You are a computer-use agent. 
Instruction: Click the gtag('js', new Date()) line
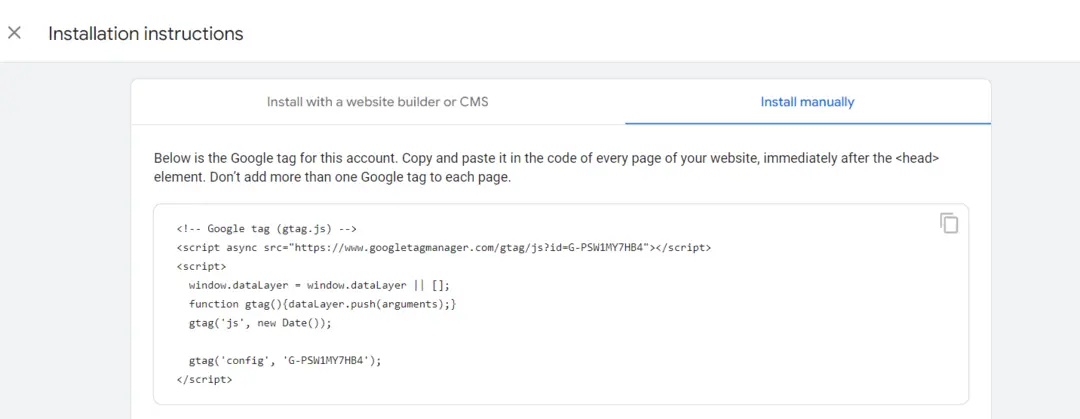(260, 323)
